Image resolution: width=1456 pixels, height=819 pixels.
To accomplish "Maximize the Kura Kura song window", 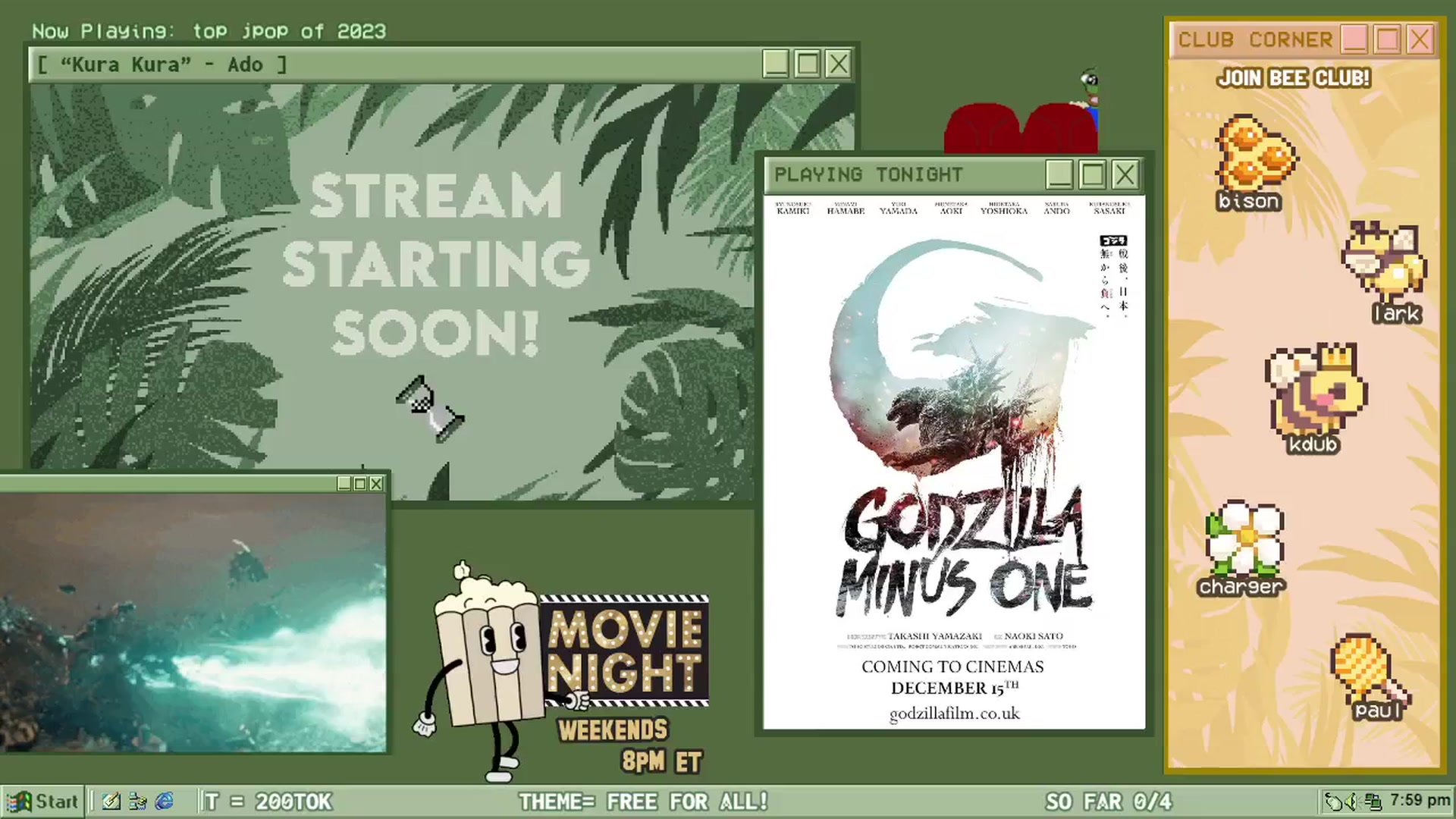I will pos(808,64).
